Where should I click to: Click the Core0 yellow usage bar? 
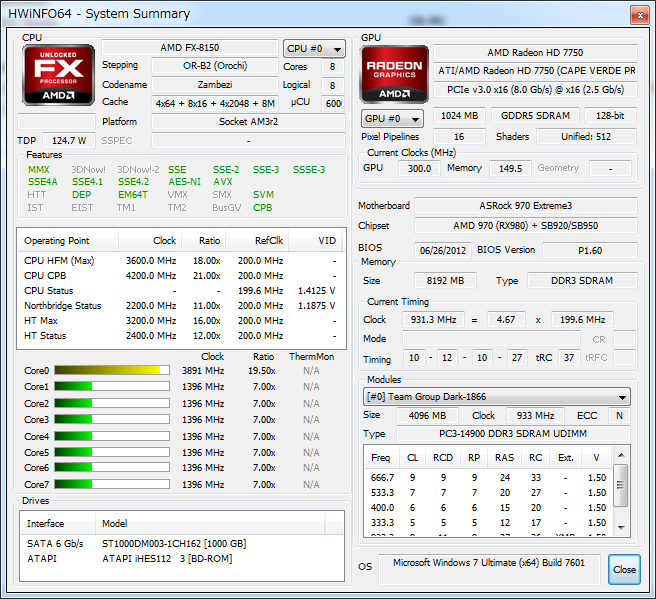click(x=112, y=370)
